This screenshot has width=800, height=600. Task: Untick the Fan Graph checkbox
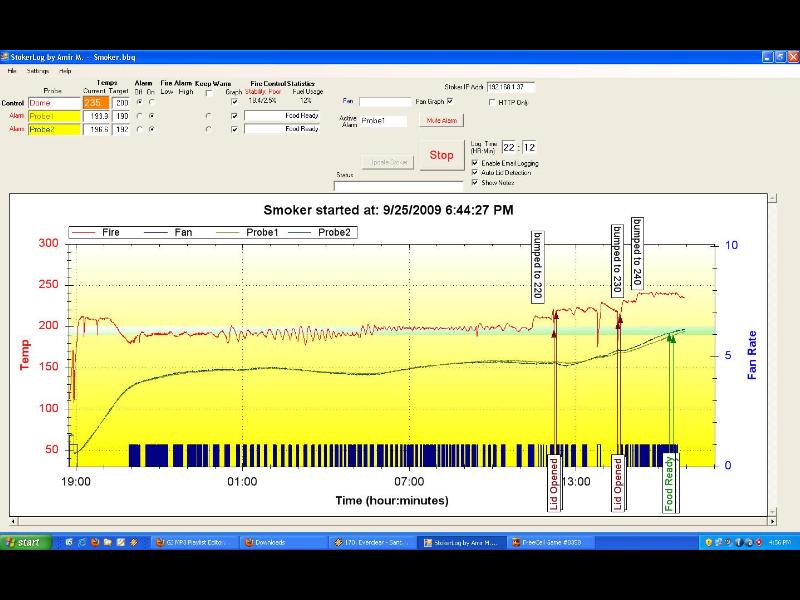pyautogui.click(x=450, y=101)
